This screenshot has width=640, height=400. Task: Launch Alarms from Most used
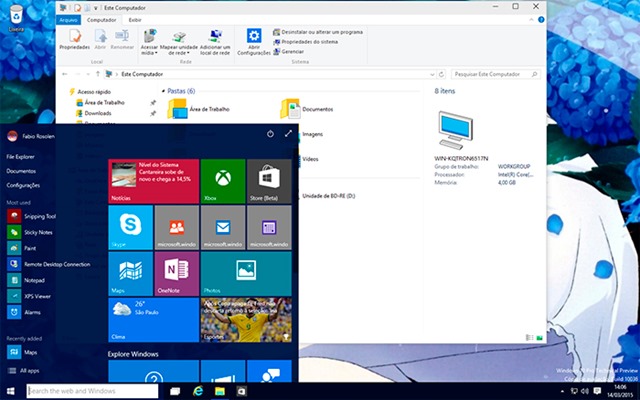(x=24, y=312)
